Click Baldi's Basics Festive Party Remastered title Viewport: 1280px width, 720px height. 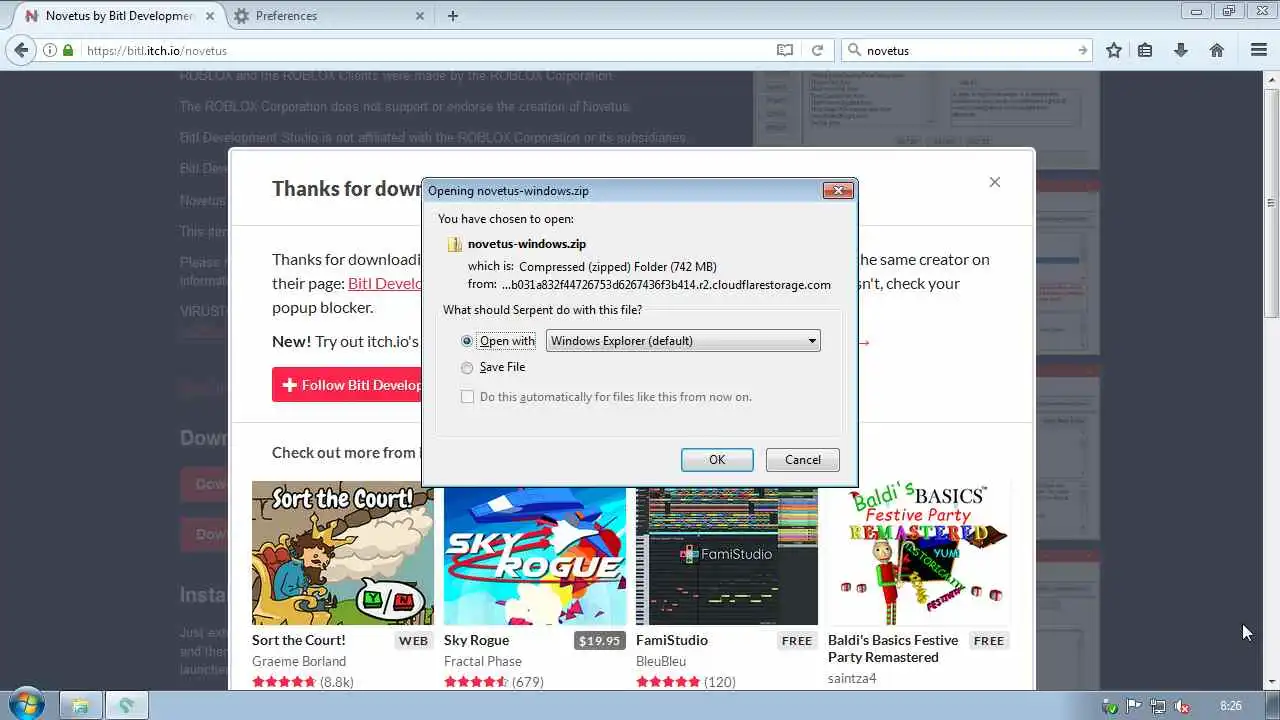[893, 649]
